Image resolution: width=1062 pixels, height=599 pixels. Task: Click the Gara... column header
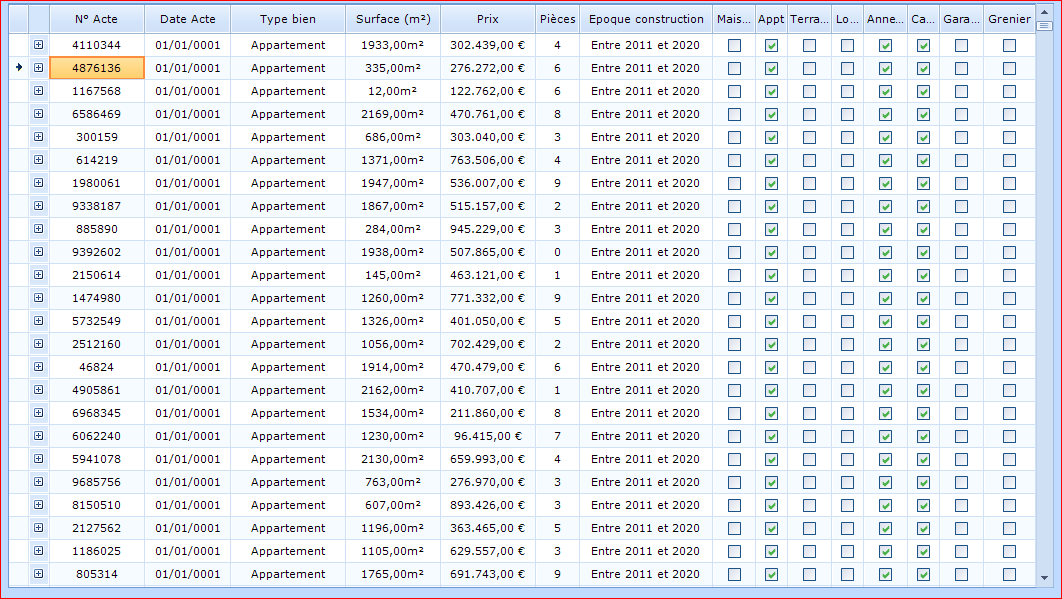tap(961, 19)
